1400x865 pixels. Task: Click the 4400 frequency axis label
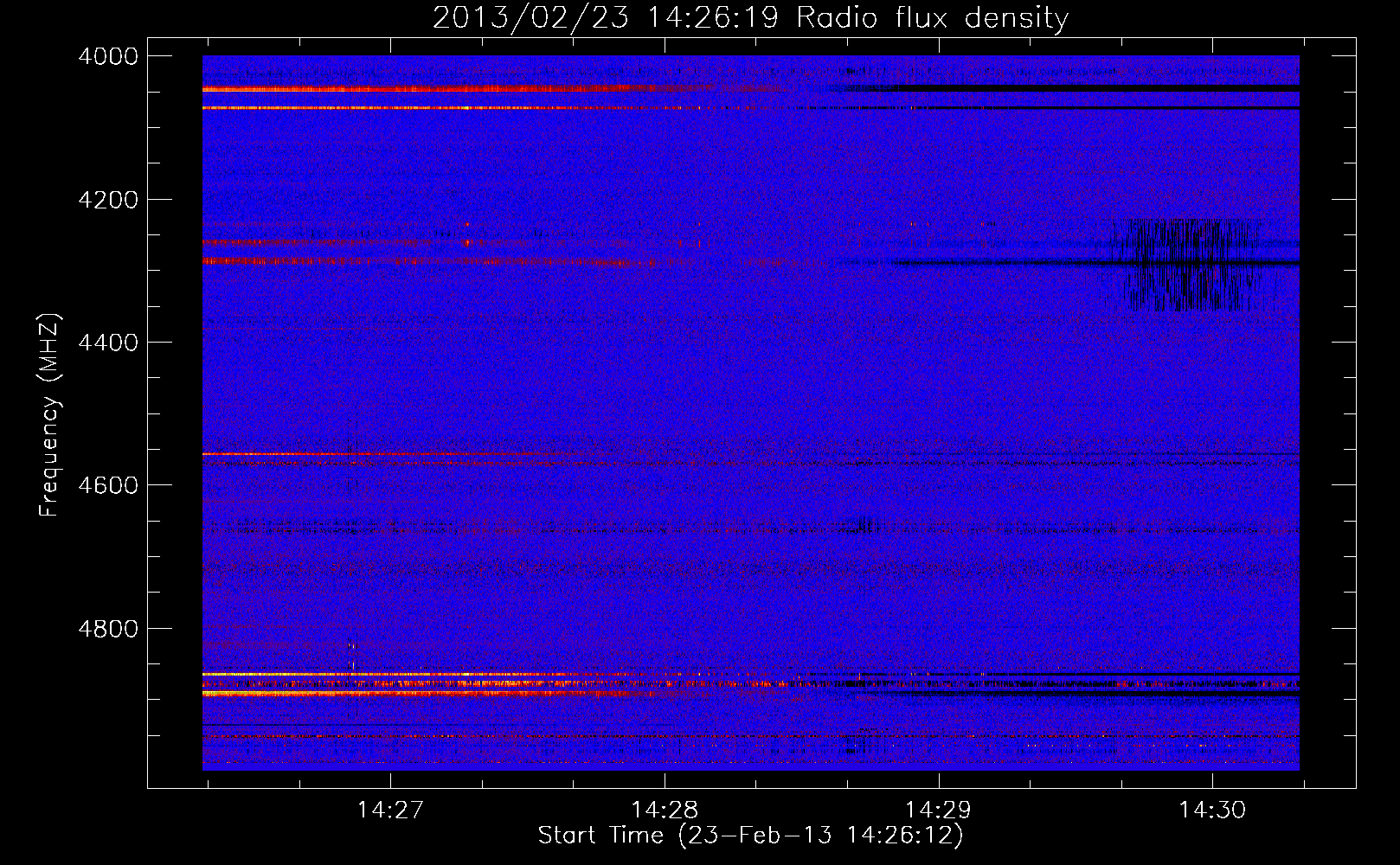click(108, 343)
